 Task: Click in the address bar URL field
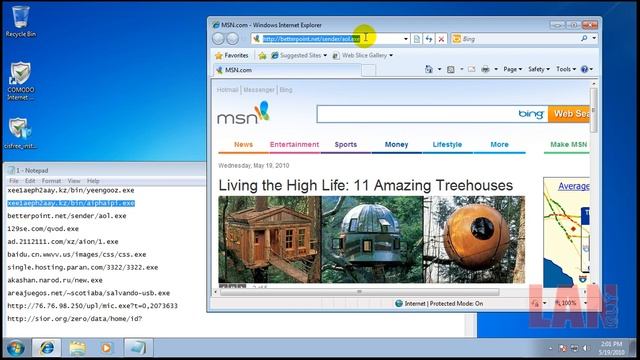pyautogui.click(x=331, y=39)
